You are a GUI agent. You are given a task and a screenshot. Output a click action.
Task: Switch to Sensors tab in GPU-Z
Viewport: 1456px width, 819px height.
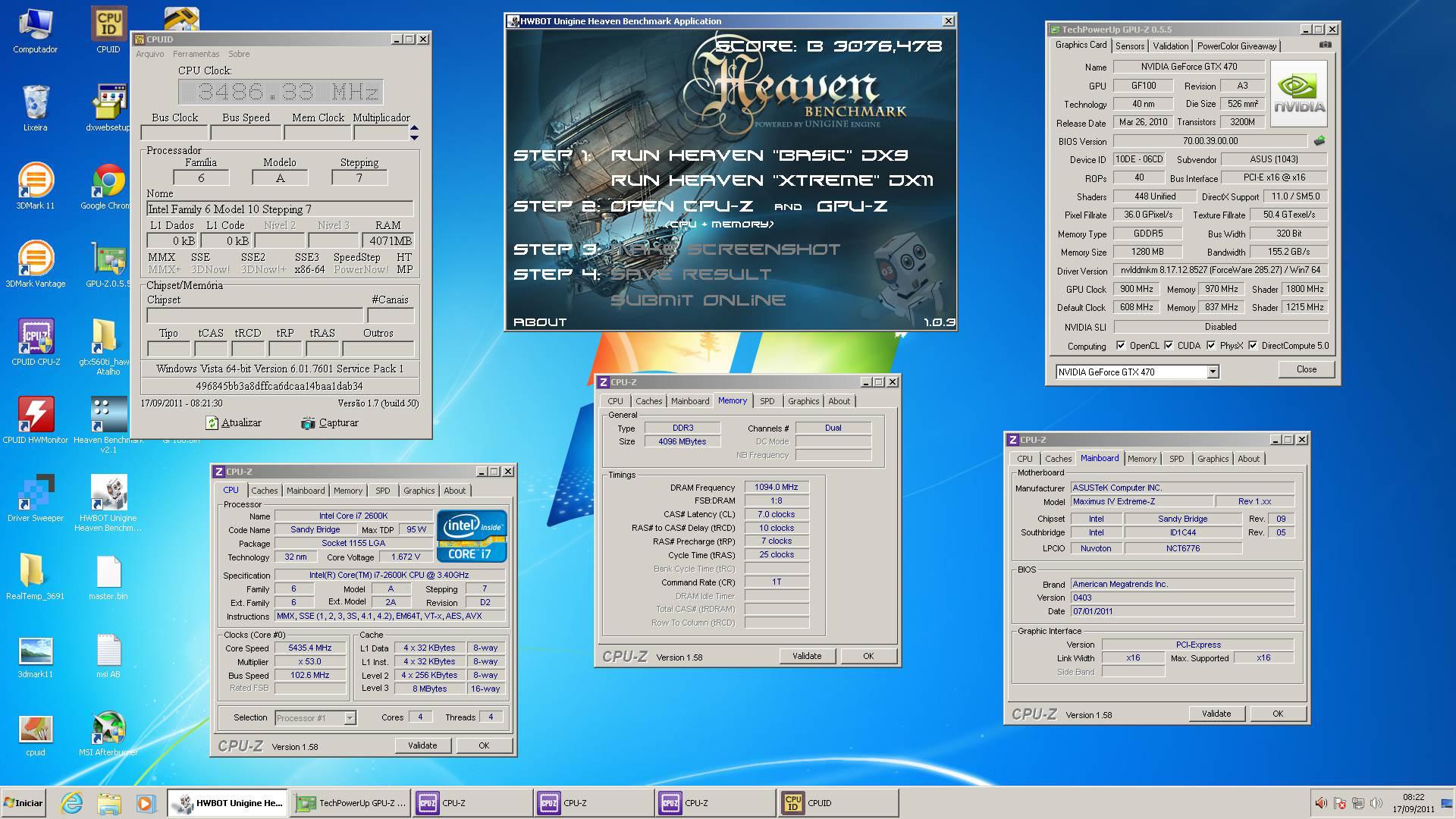pyautogui.click(x=1129, y=46)
